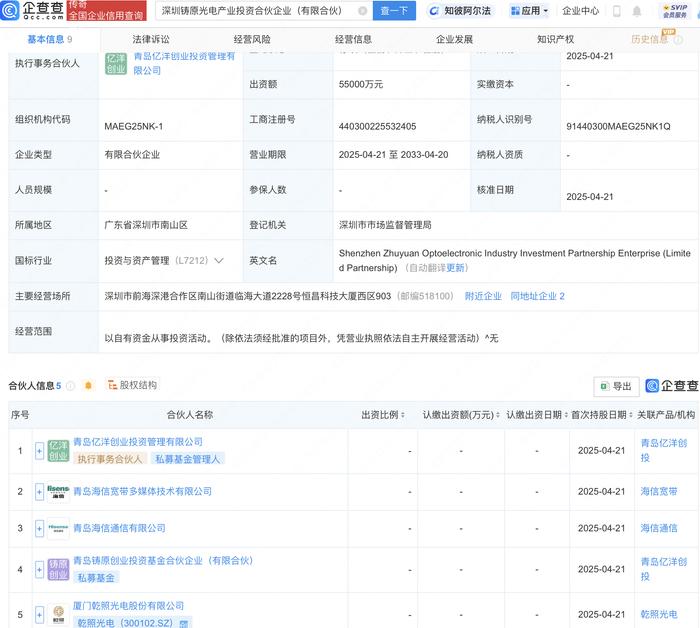
Task: Open 青岛铸原创业投资基金合伙企业 link
Action: click(x=163, y=561)
